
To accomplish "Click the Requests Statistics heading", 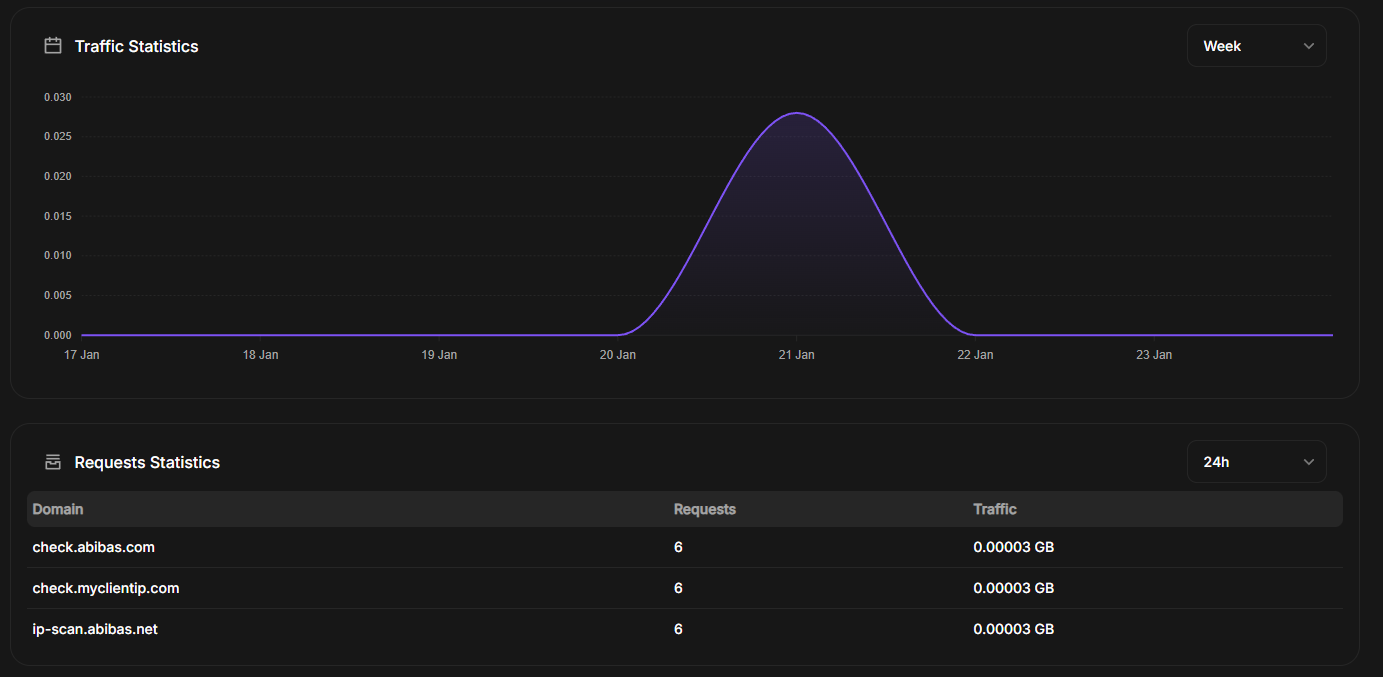I will coord(147,462).
